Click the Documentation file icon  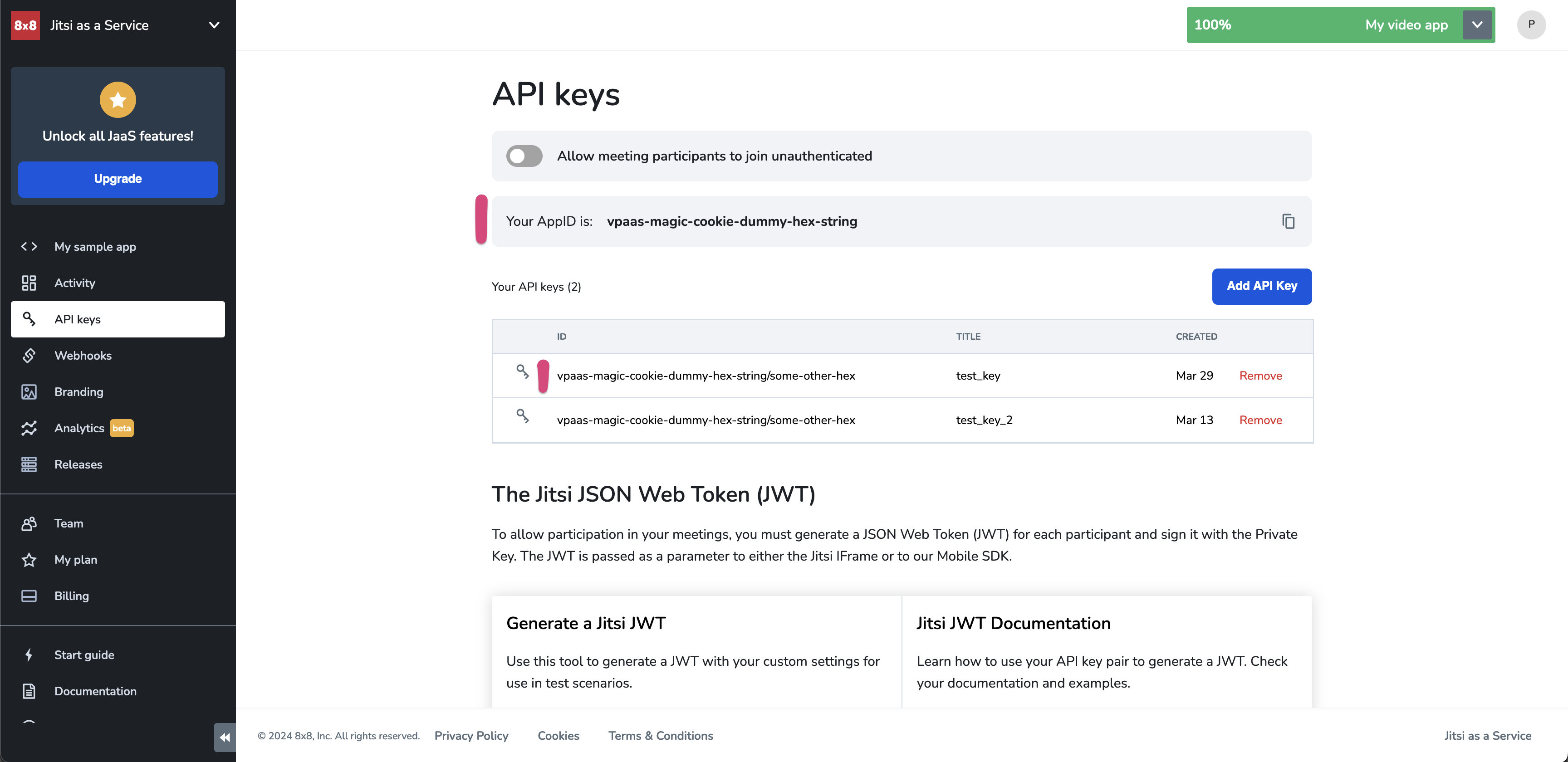[x=29, y=691]
